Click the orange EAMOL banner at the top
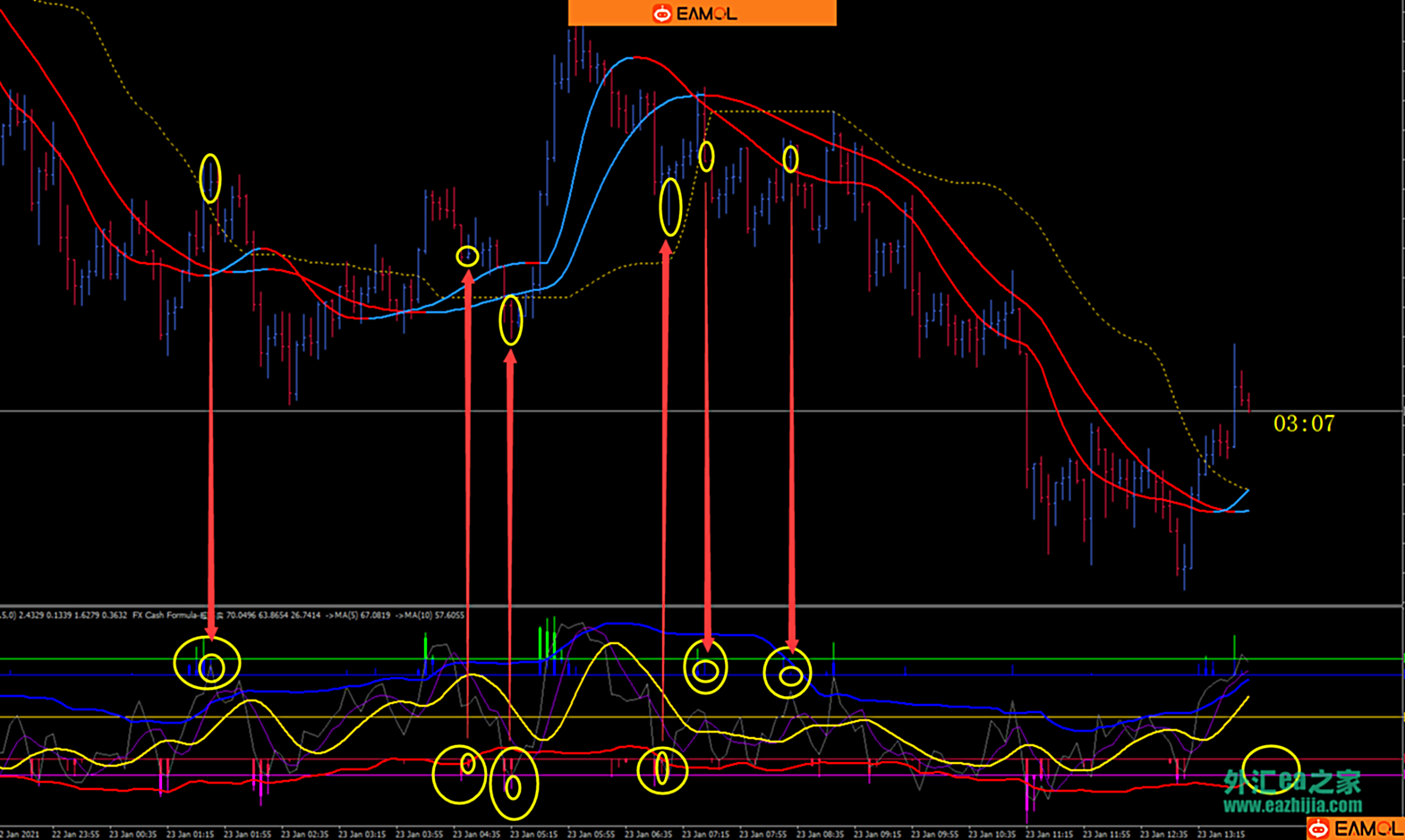The width and height of the screenshot is (1405, 840). click(x=702, y=13)
